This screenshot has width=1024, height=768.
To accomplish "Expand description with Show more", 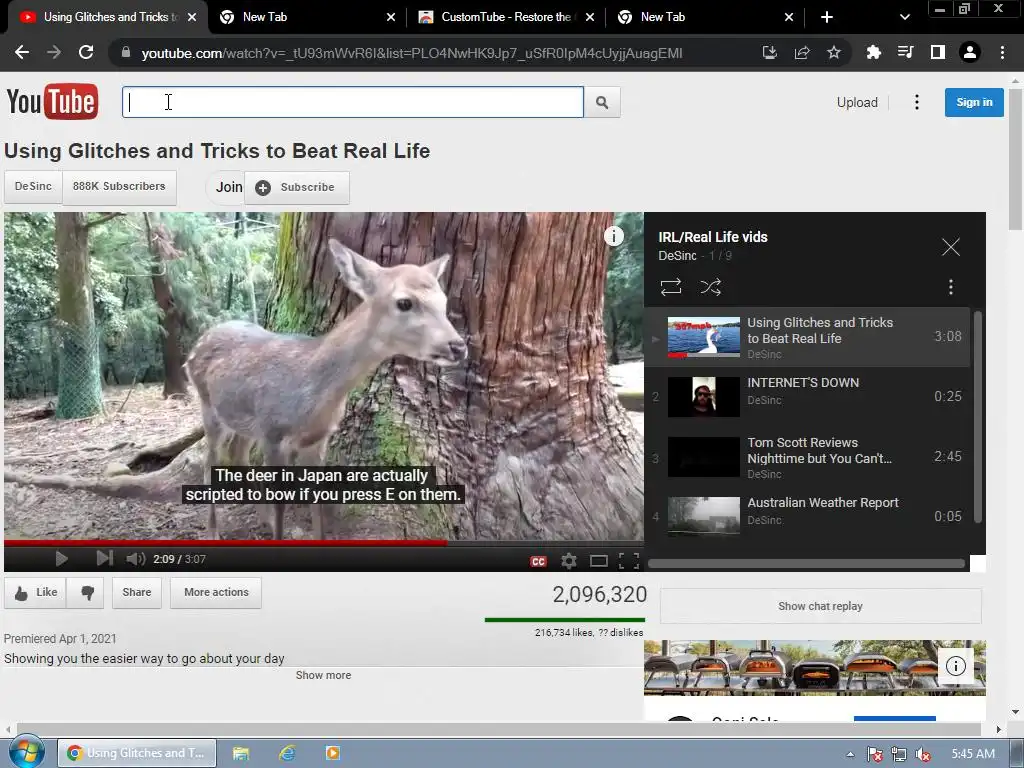I will point(323,675).
